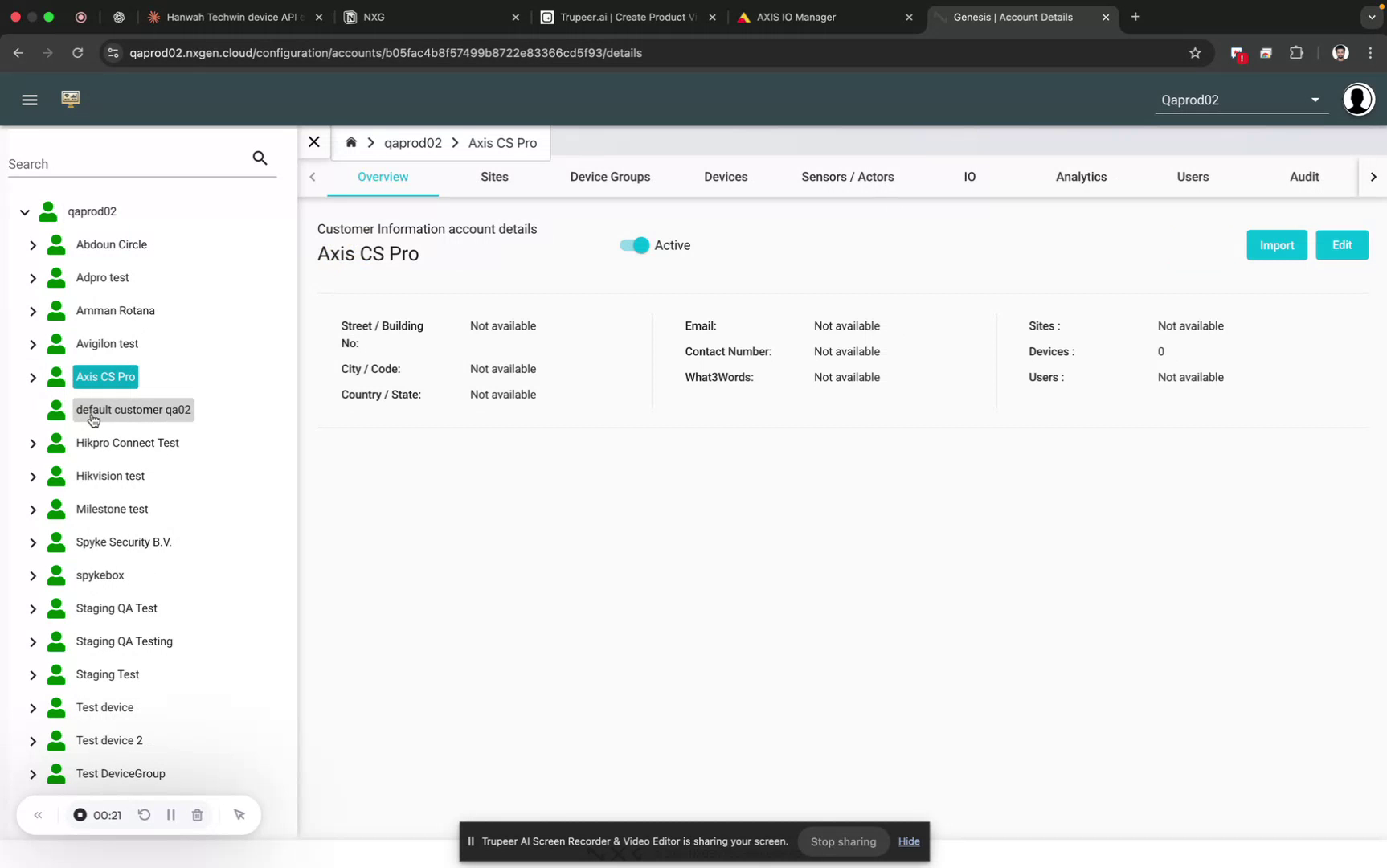1387x868 pixels.
Task: Click the Chrome extensions puzzle icon
Action: pos(1296,53)
